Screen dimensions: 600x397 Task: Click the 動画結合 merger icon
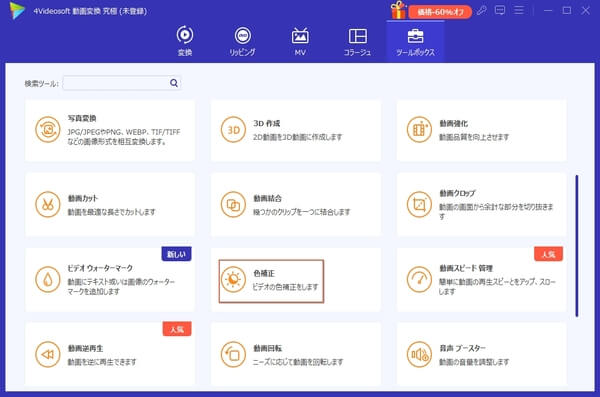(233, 204)
